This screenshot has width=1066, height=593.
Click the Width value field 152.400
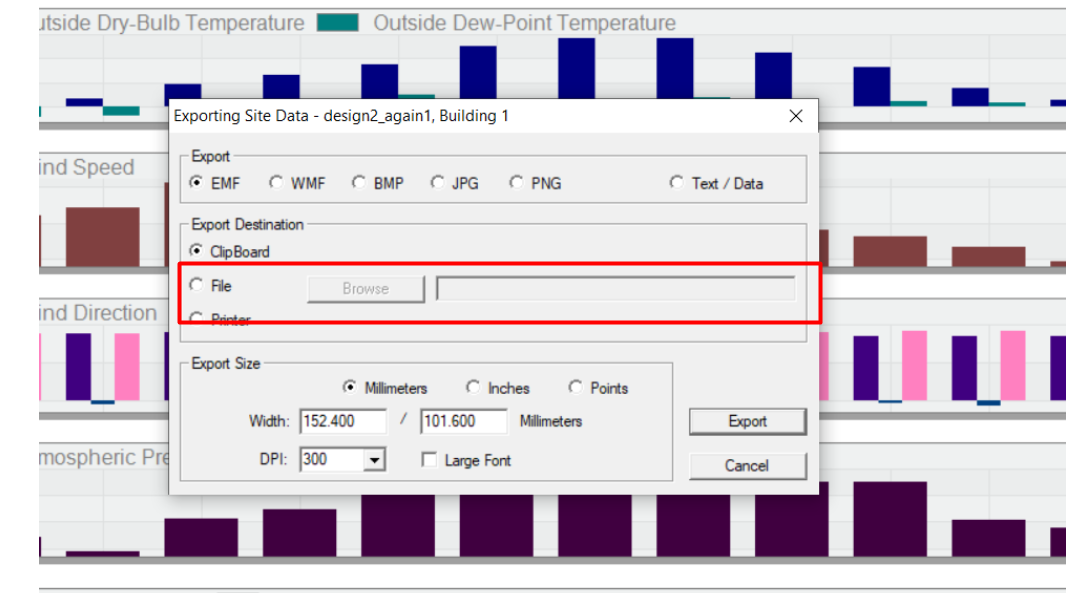[343, 422]
